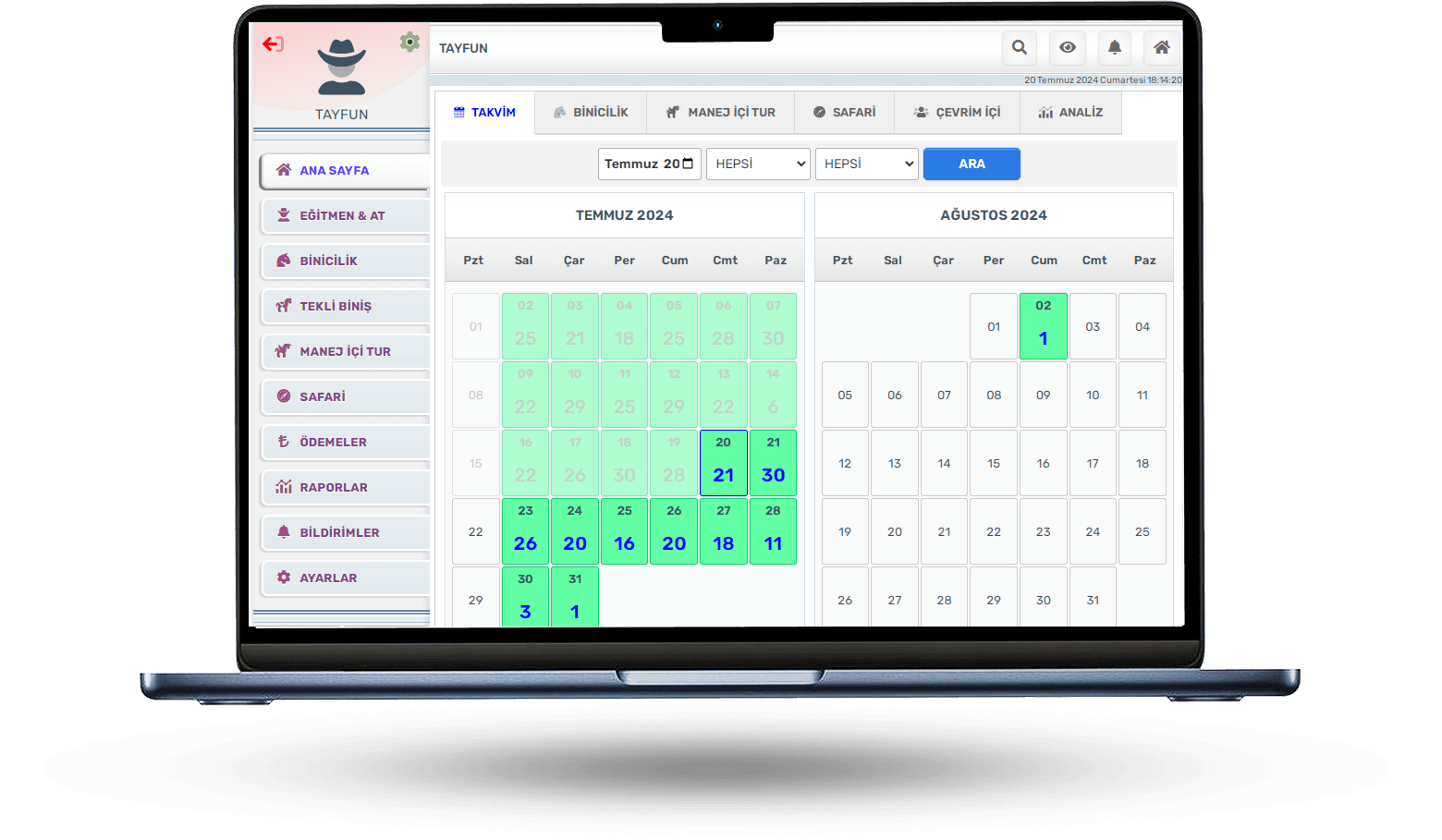Open the green settings gear icon
This screenshot has width=1442, height=840.
409,42
